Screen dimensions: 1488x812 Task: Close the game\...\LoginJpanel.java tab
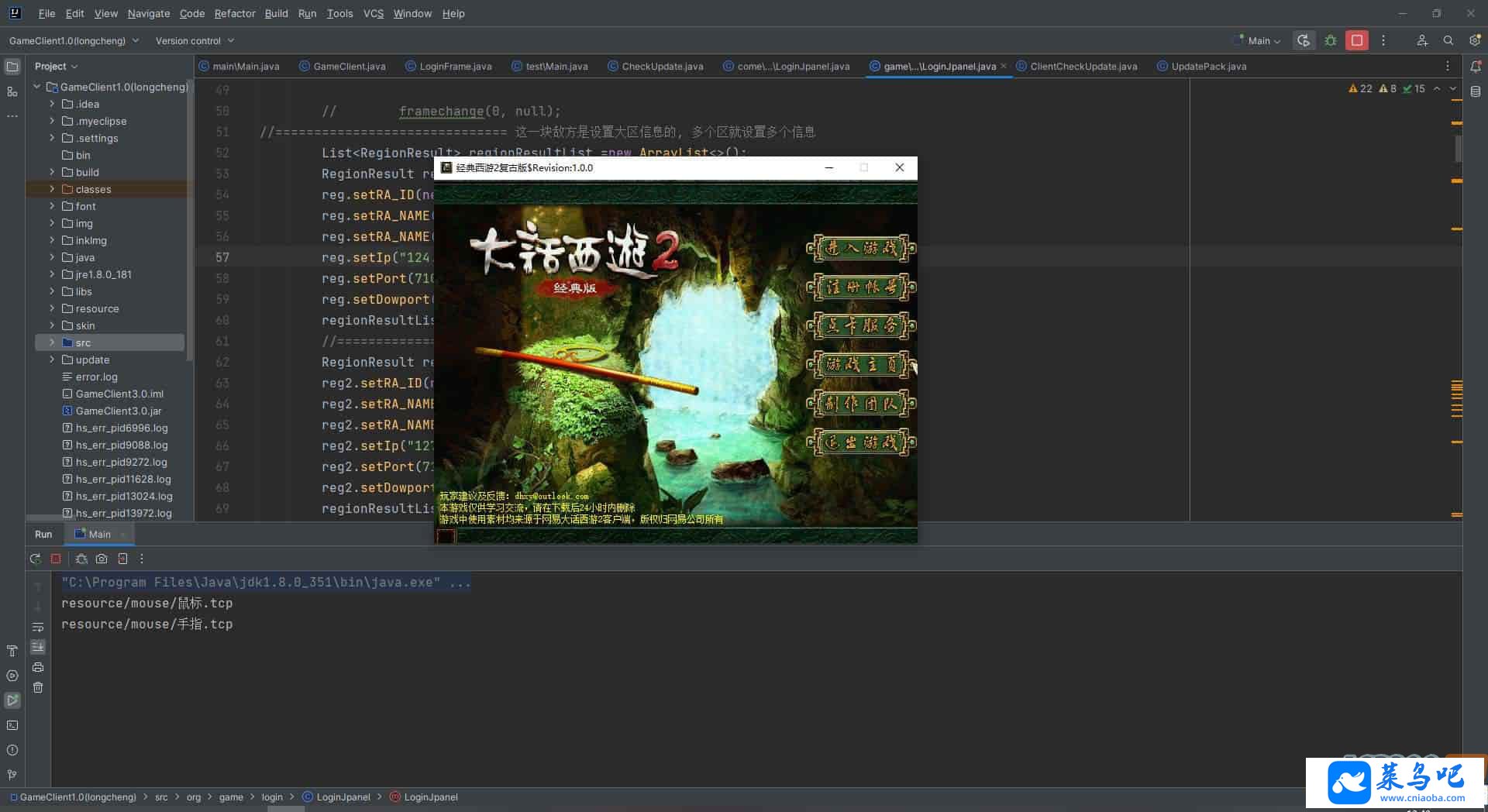(1004, 67)
